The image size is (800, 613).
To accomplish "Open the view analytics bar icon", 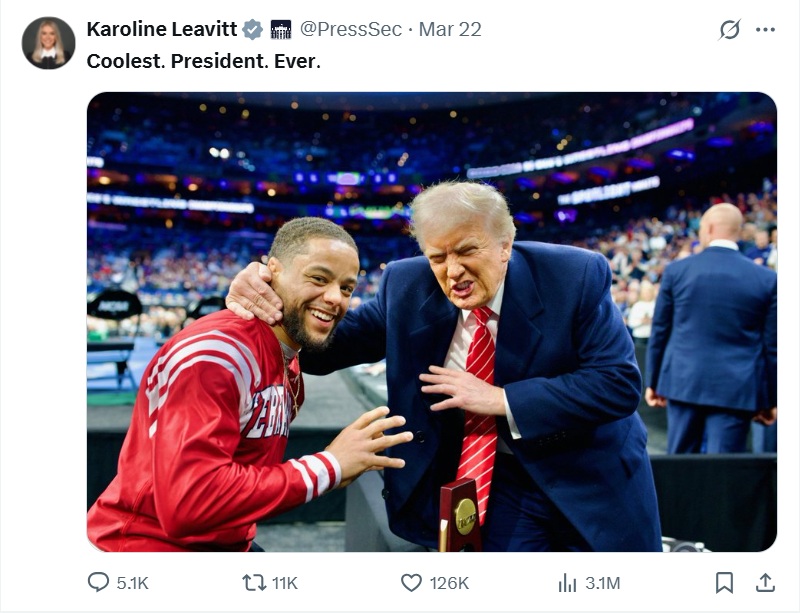I will pyautogui.click(x=567, y=582).
